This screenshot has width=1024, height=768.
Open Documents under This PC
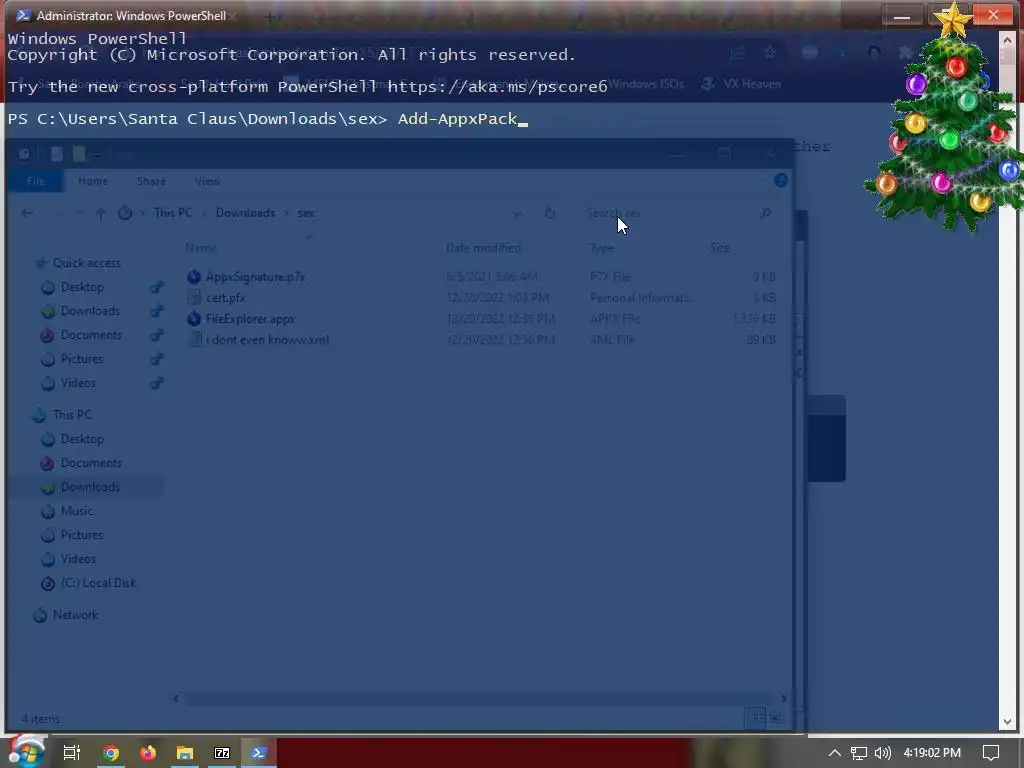pos(91,463)
